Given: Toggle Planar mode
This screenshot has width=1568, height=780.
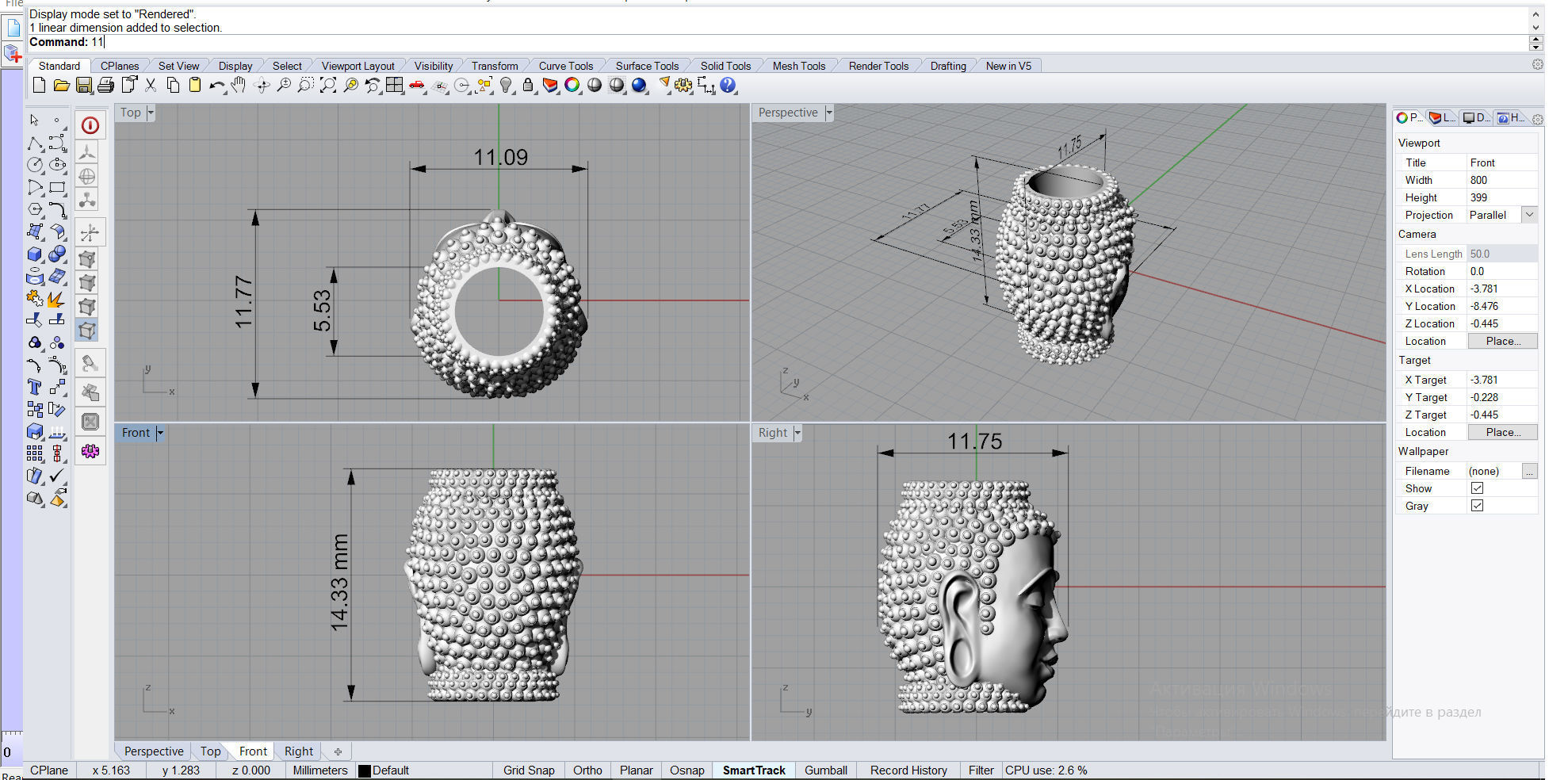Looking at the screenshot, I should point(636,770).
